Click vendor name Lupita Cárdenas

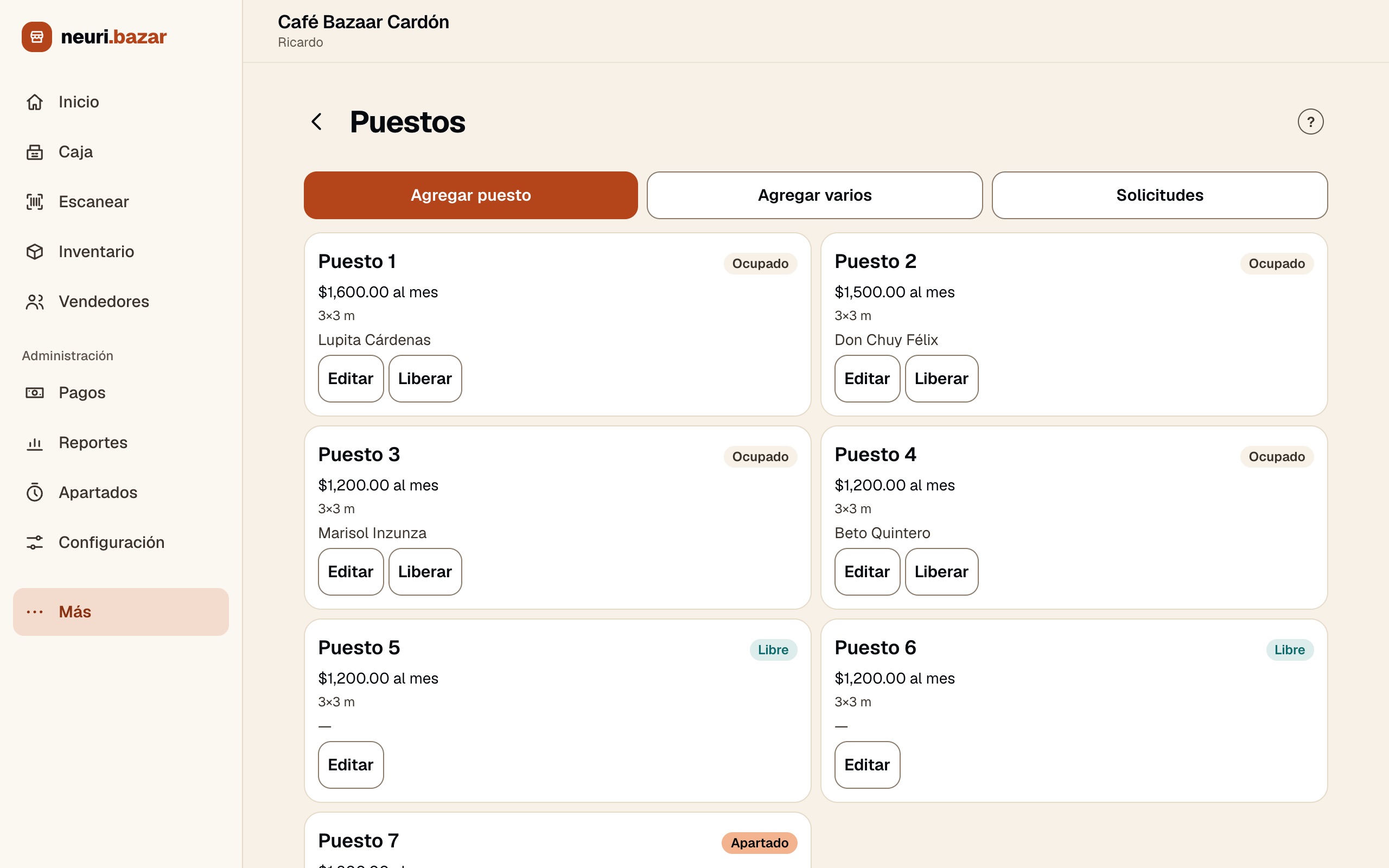coord(374,340)
